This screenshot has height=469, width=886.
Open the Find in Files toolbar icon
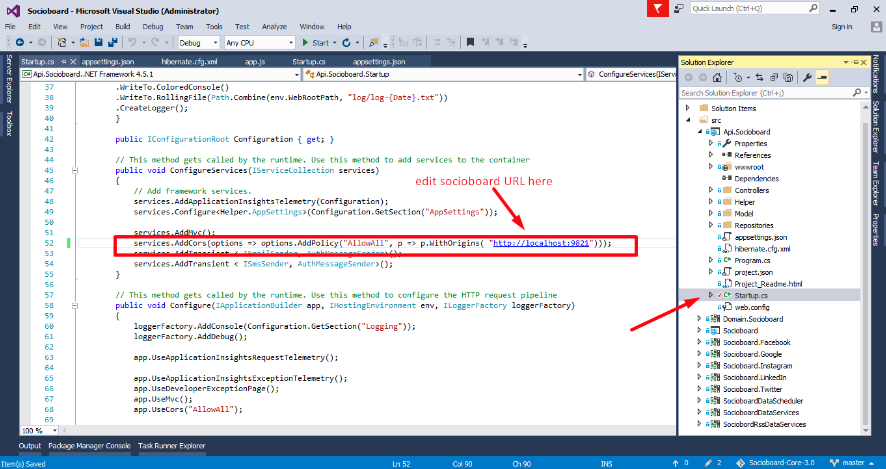coord(373,42)
